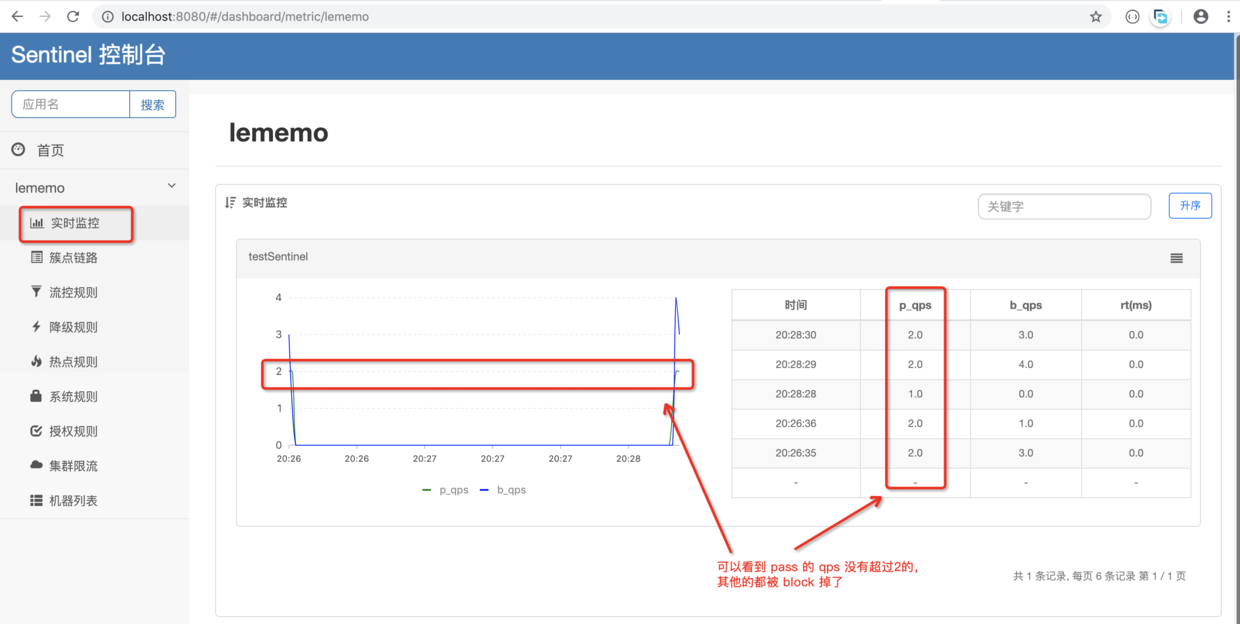Open 簇点链路 cluster link list icon
The image size is (1240, 624).
(x=37, y=257)
